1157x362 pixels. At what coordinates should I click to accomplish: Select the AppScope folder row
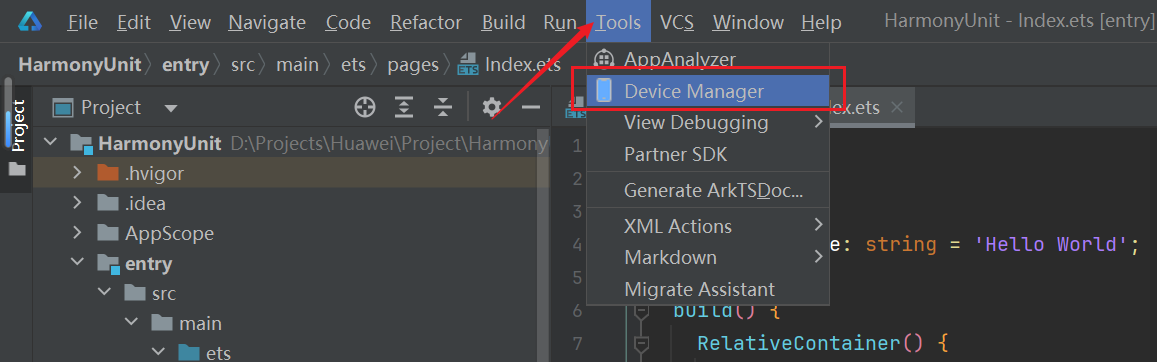(x=291, y=234)
